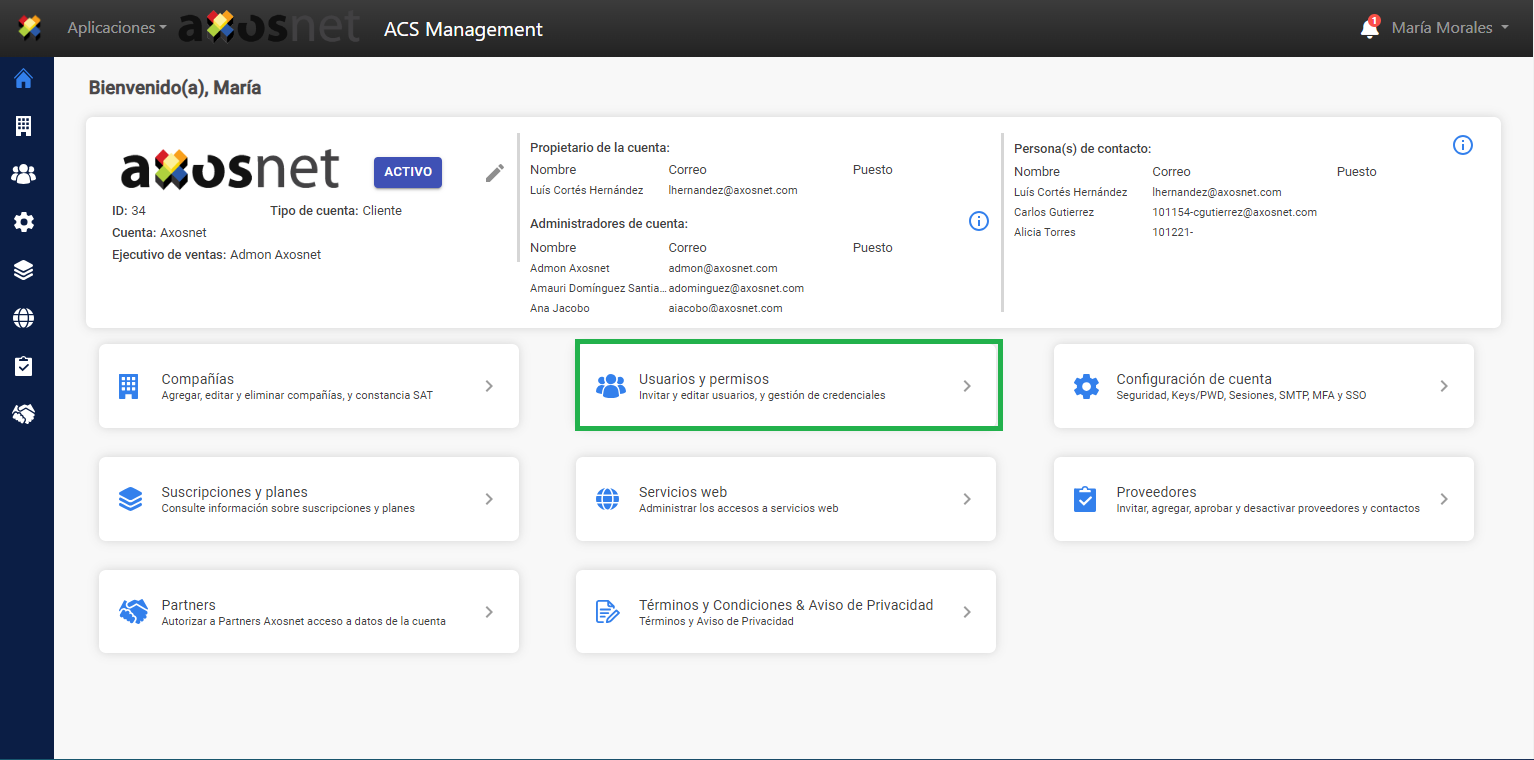Image resolution: width=1534 pixels, height=760 pixels.
Task: Open the globe Web services sidebar icon
Action: 24,318
